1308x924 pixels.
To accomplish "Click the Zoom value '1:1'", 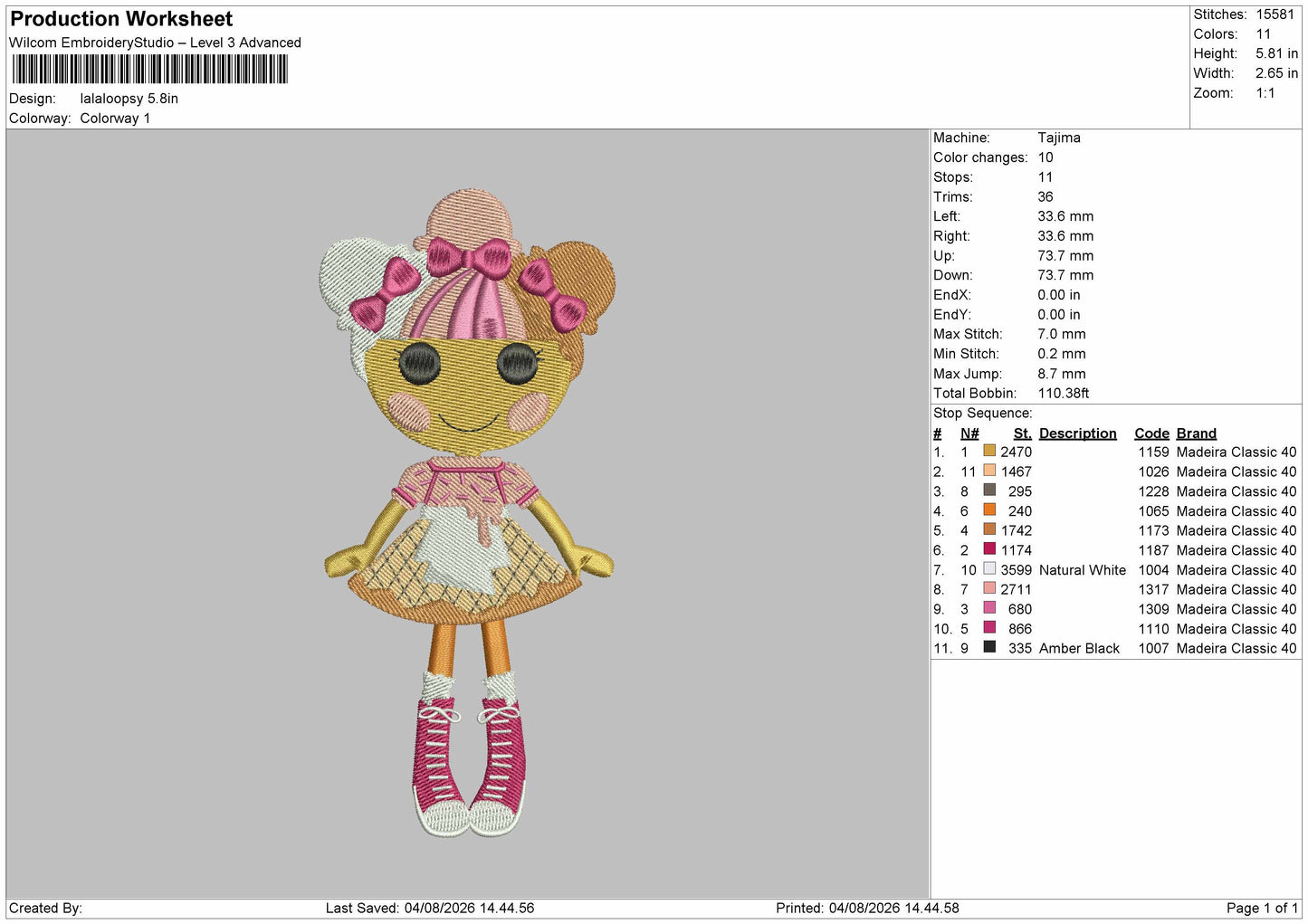I will click(1265, 93).
